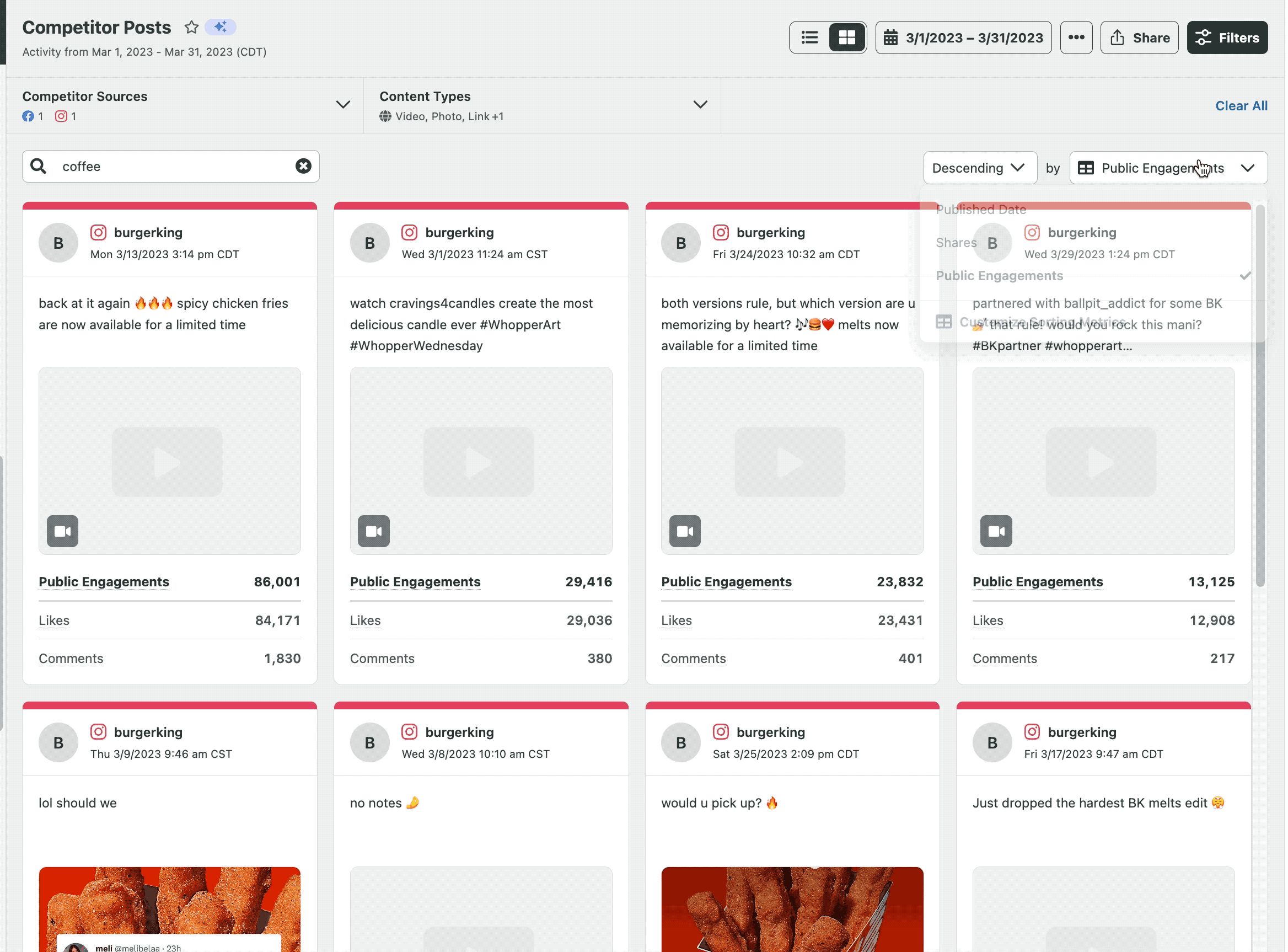Viewport: 1288px width, 952px height.
Task: Open the Filters panel
Action: (x=1227, y=37)
